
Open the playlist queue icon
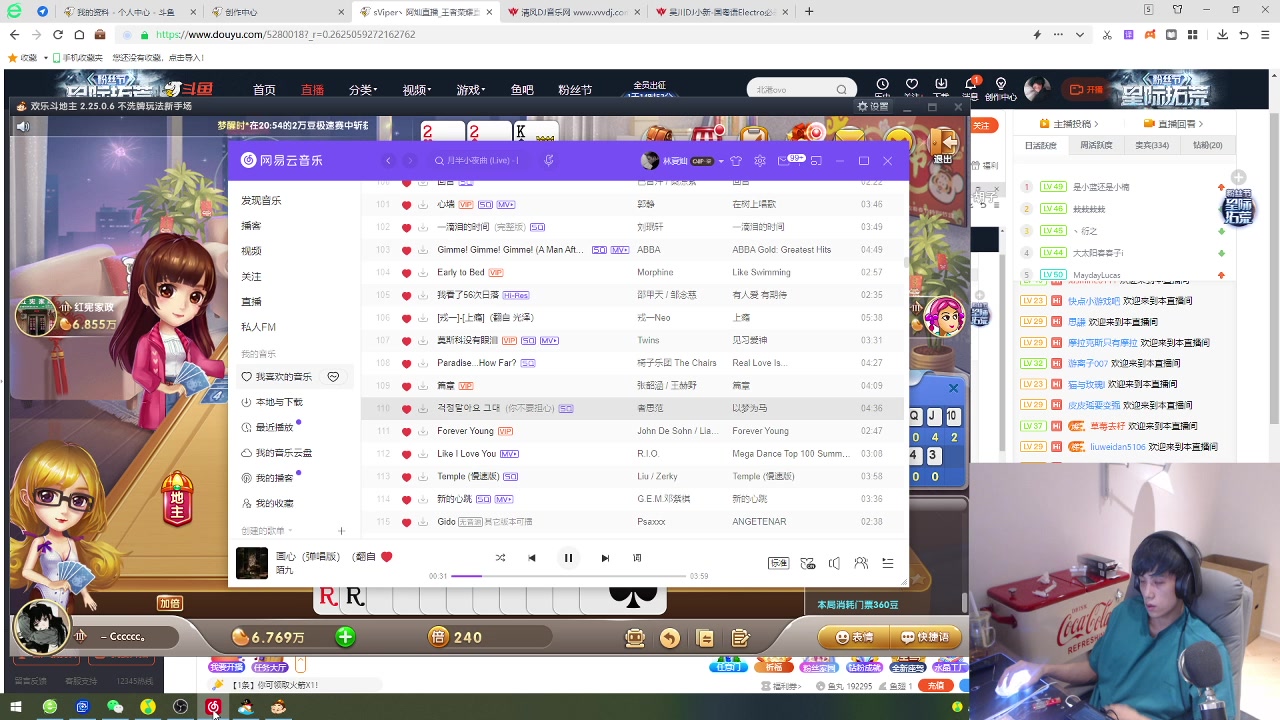pyautogui.click(x=888, y=564)
